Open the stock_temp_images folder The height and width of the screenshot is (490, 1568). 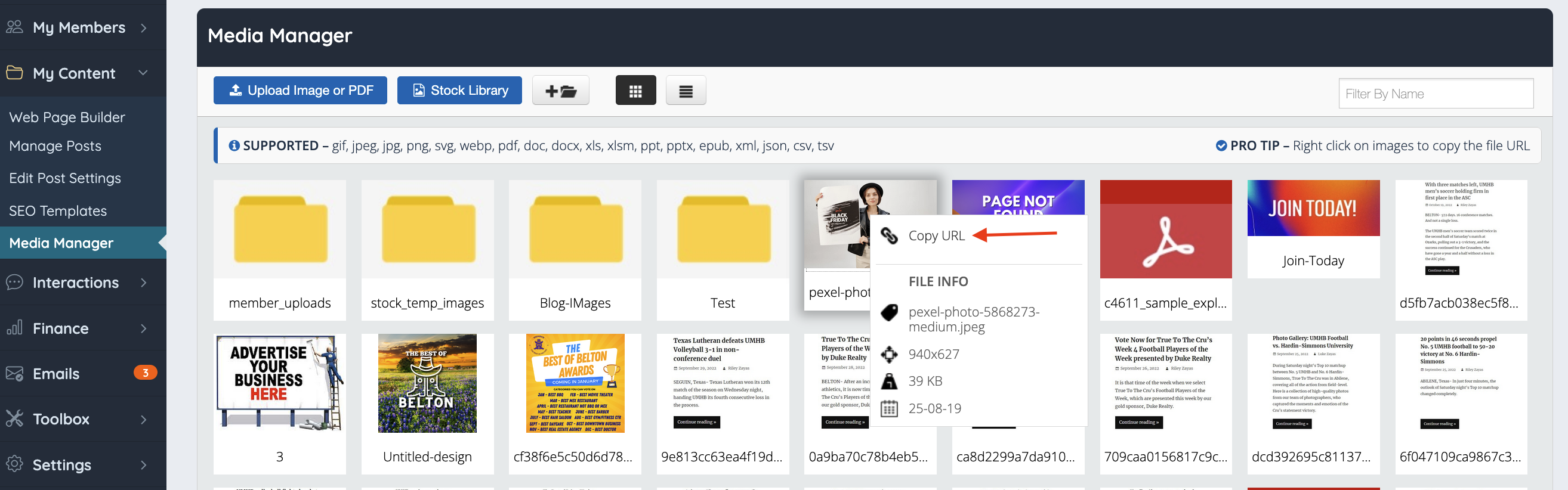coord(427,249)
